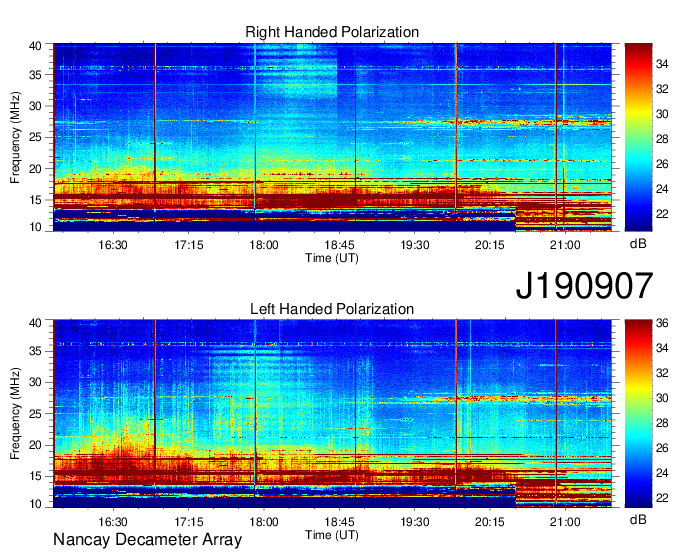The height and width of the screenshot is (552, 680).
Task: Click 35 MHz tick on Right Handed plot
Action: (x=35, y=75)
